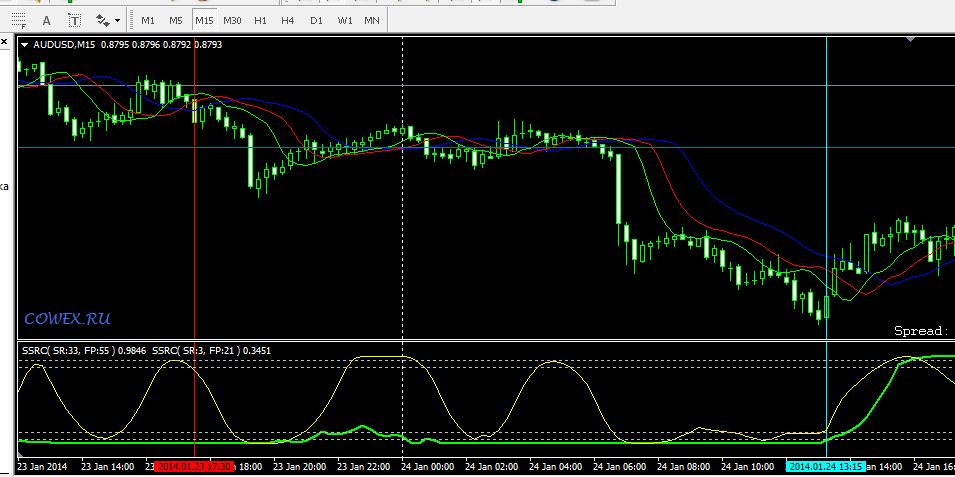Click the SSRC( SR:3, FP:21 ) indicator label
The height and width of the screenshot is (477, 955).
[x=197, y=350]
